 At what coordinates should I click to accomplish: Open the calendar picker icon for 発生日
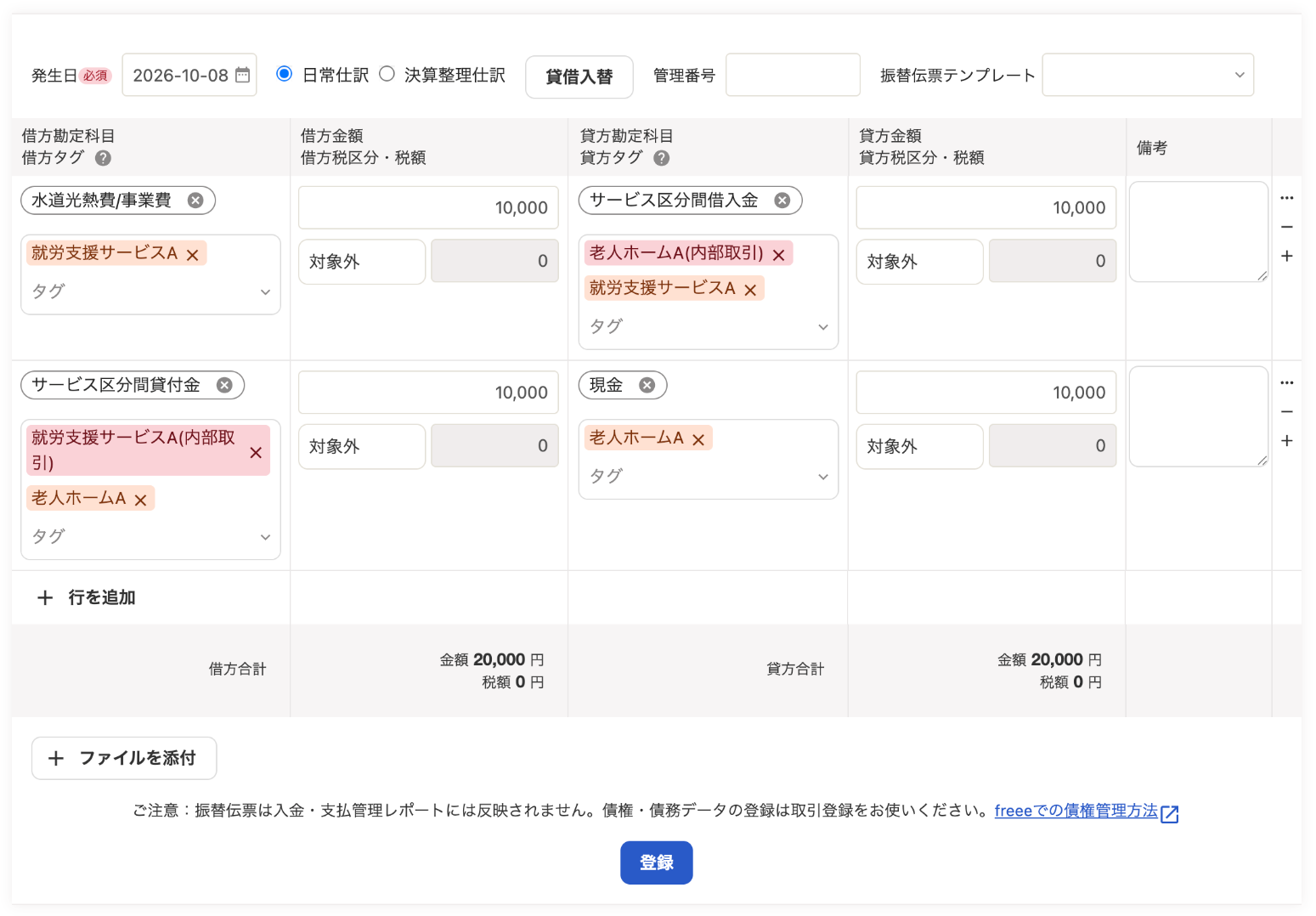tap(242, 75)
